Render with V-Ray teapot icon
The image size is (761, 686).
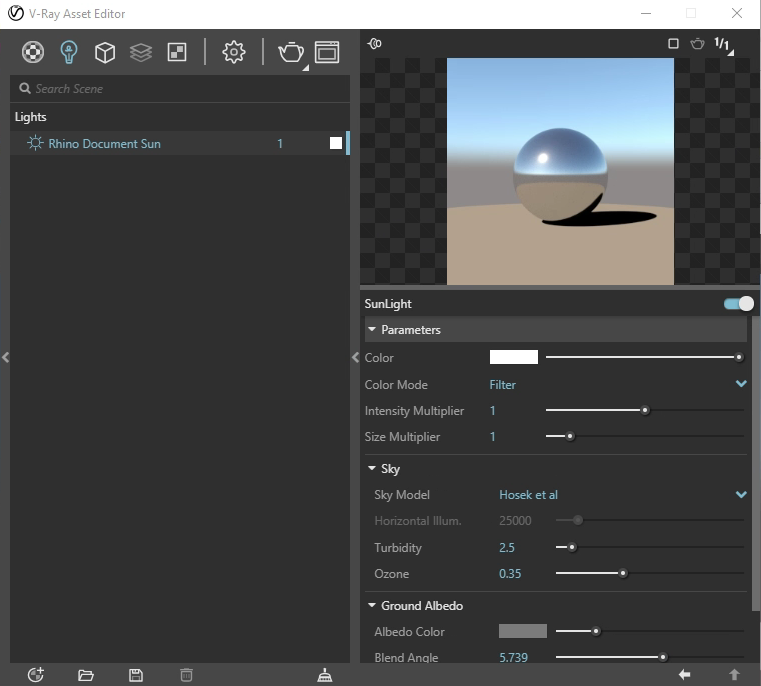pyautogui.click(x=291, y=52)
